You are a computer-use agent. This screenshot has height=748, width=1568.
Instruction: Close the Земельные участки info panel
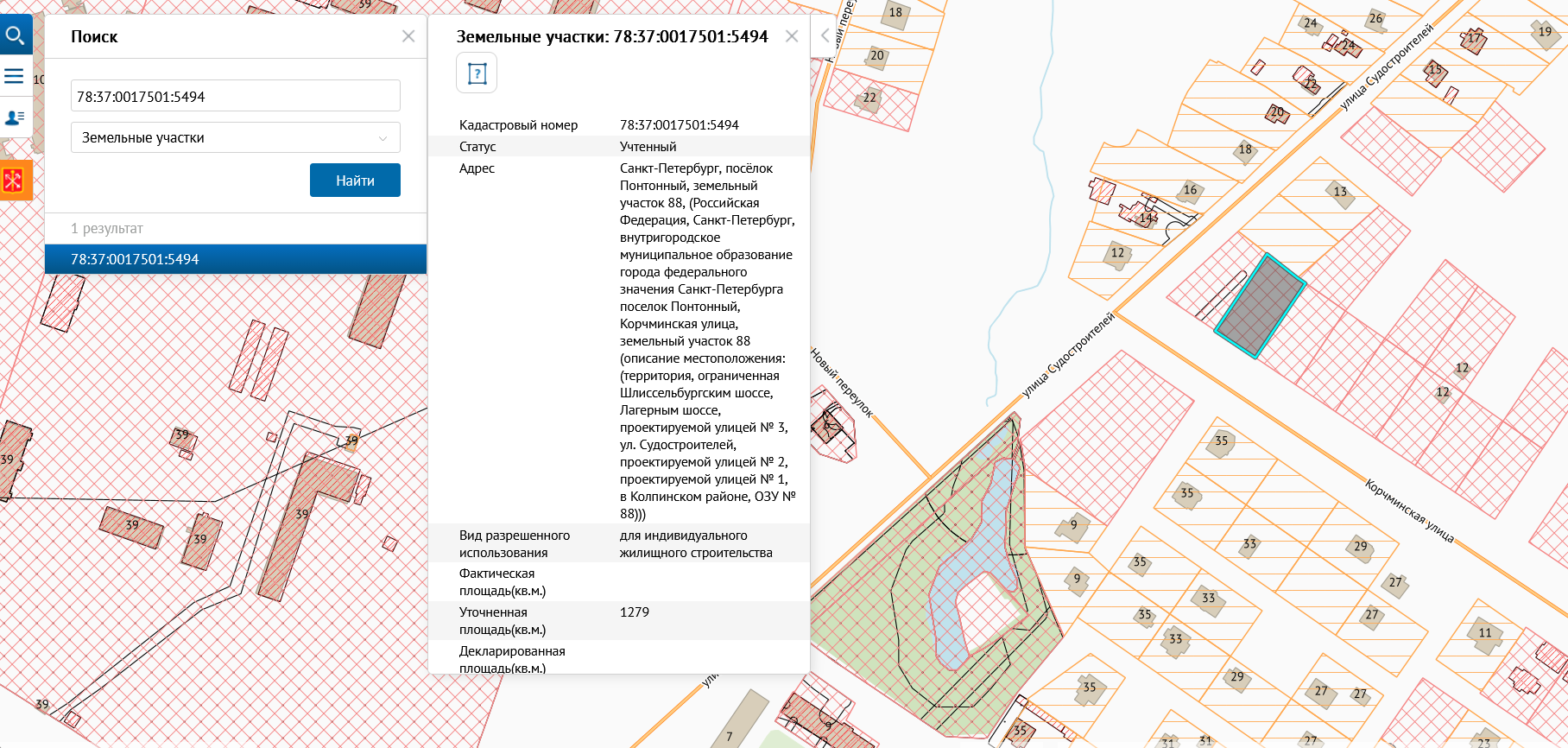pyautogui.click(x=792, y=36)
